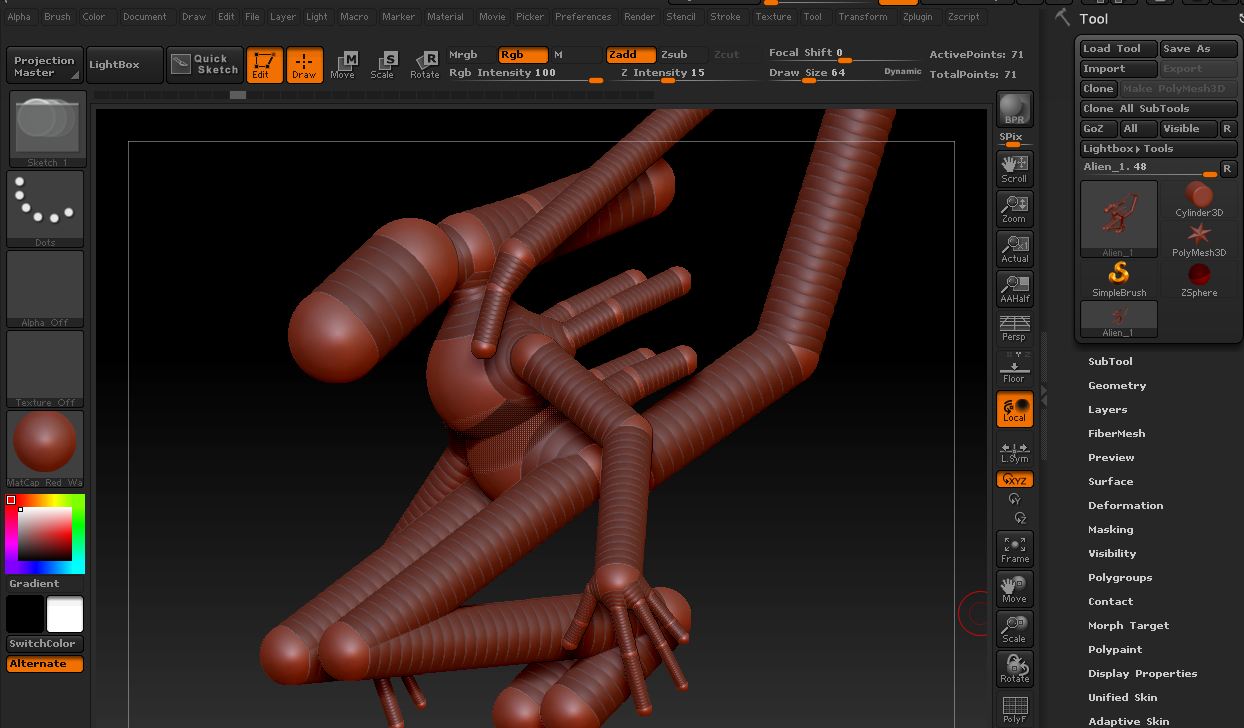Select the Frame view icon

(1014, 548)
